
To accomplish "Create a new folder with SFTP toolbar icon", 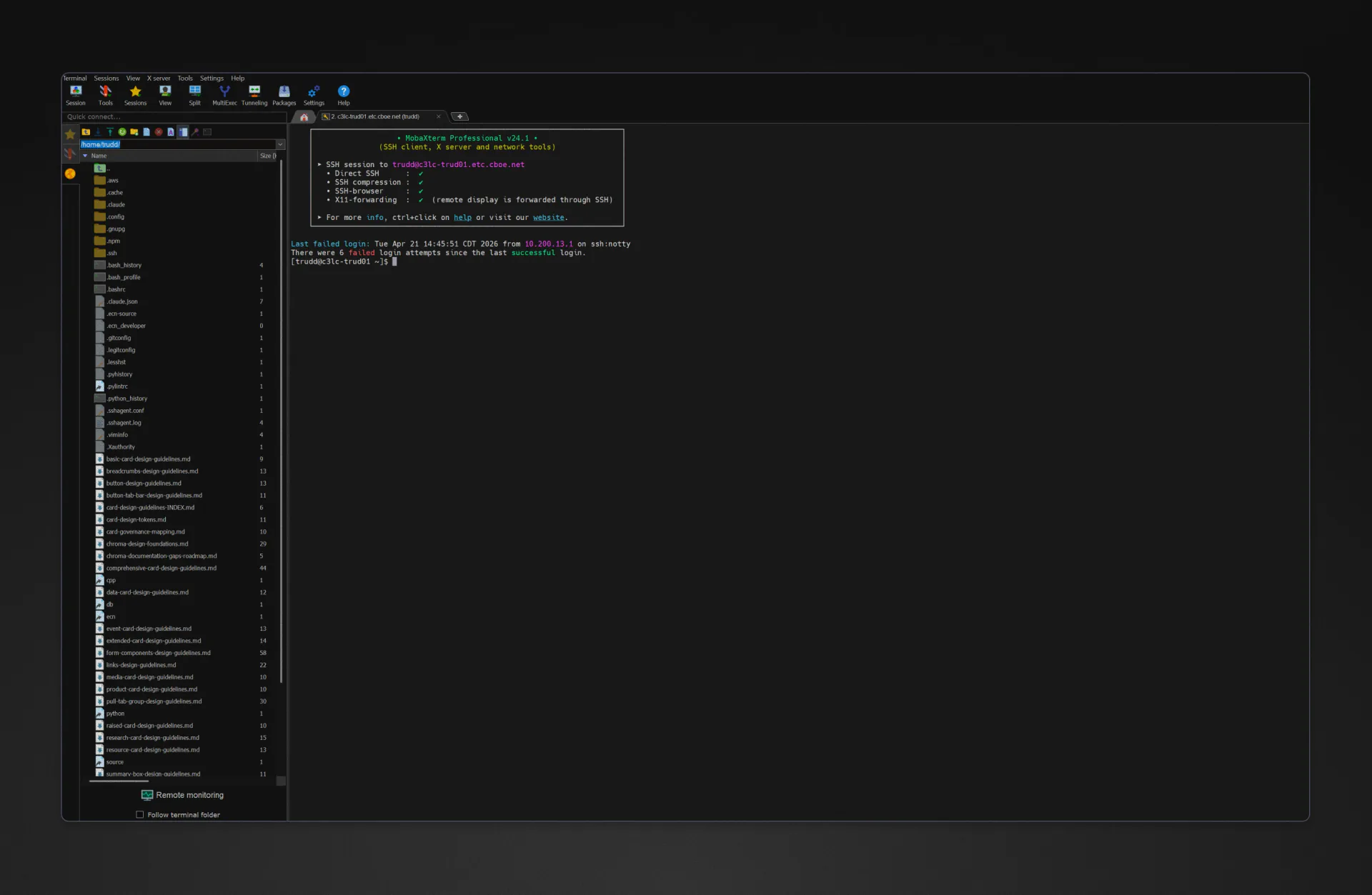I will [x=134, y=132].
